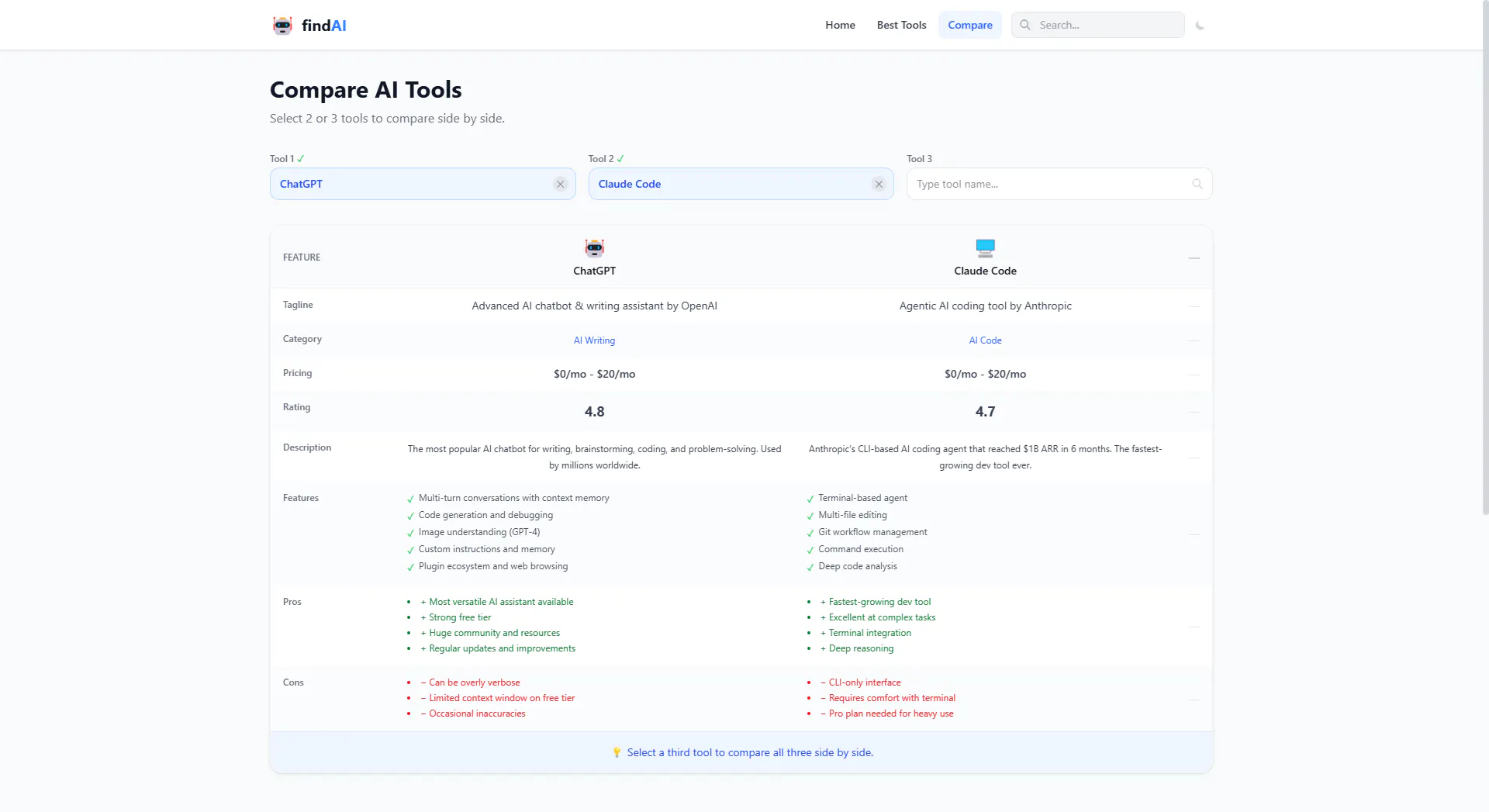This screenshot has height=812, width=1489.
Task: Click 'Multi-file editing' feature
Action: 852,515
